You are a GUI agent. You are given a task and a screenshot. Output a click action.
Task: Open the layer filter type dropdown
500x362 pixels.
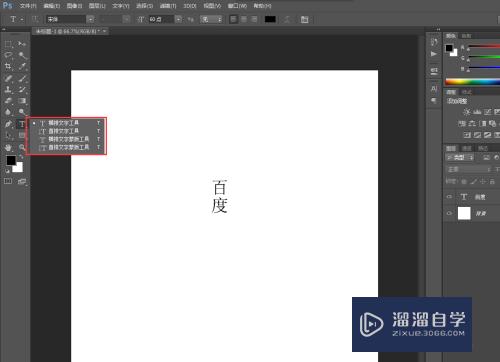(x=461, y=157)
